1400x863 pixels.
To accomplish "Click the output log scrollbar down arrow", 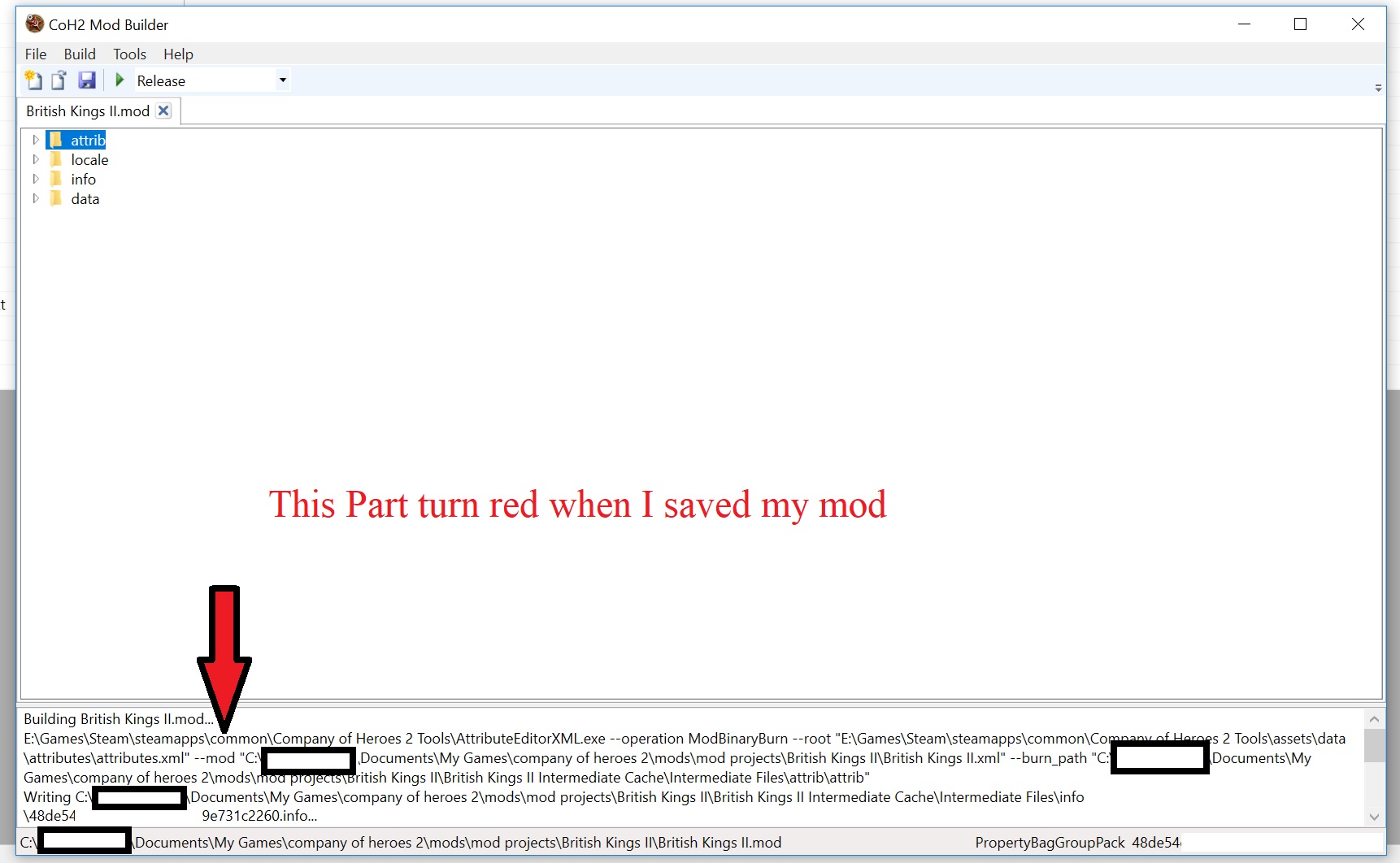I will (1374, 817).
